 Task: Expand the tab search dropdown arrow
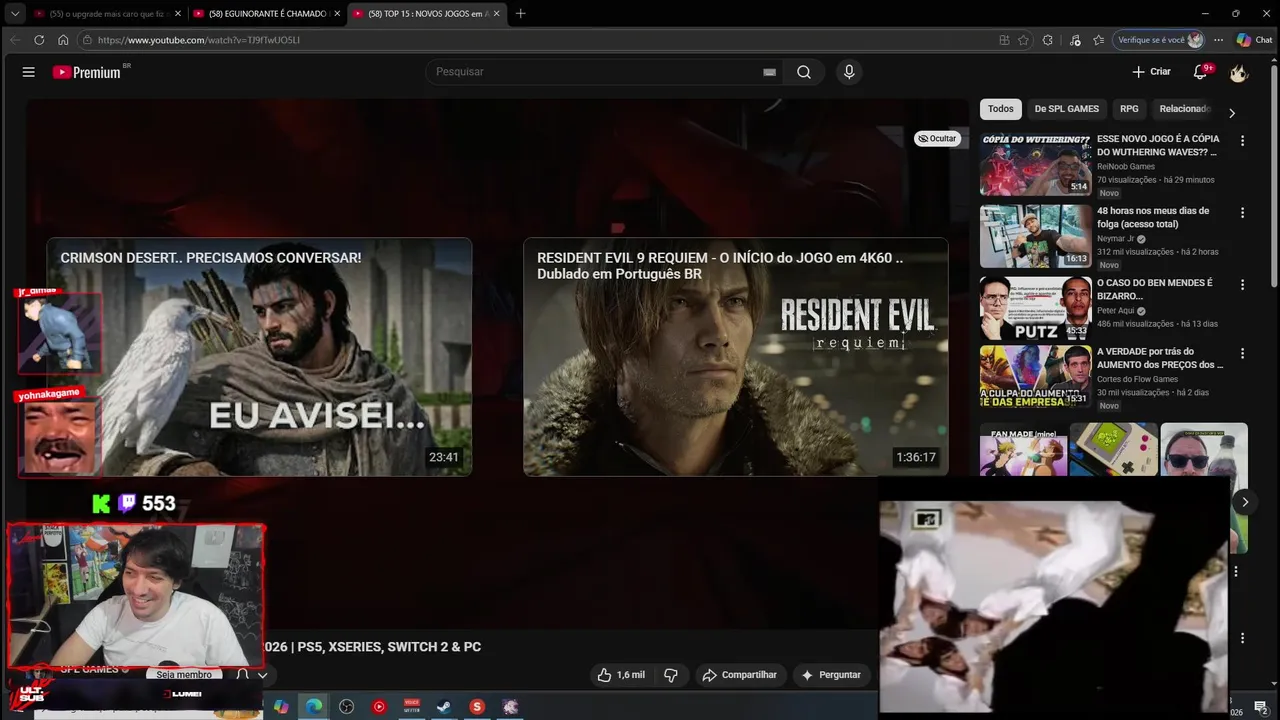(x=15, y=14)
